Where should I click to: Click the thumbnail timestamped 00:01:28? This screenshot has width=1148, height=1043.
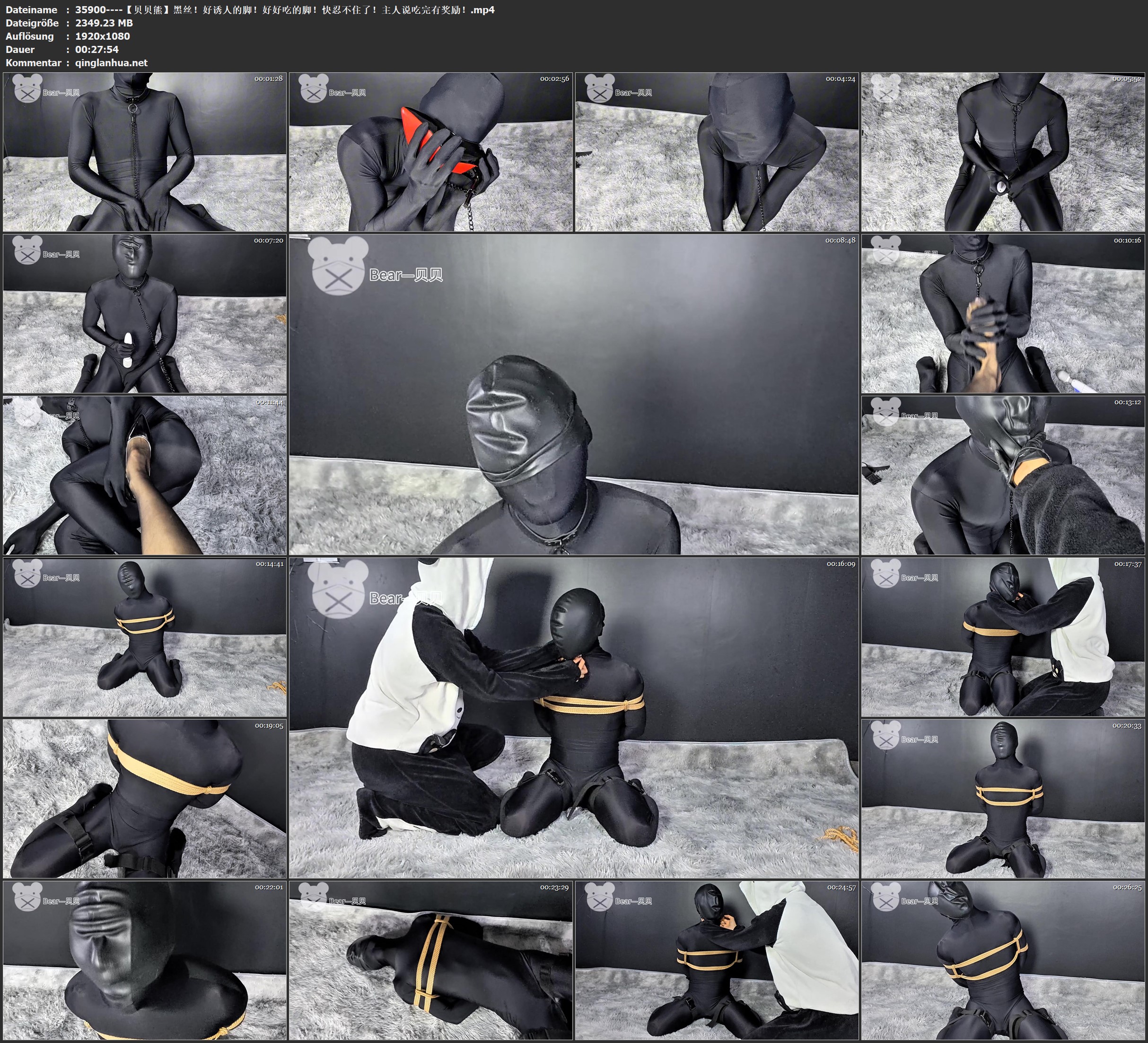[145, 151]
